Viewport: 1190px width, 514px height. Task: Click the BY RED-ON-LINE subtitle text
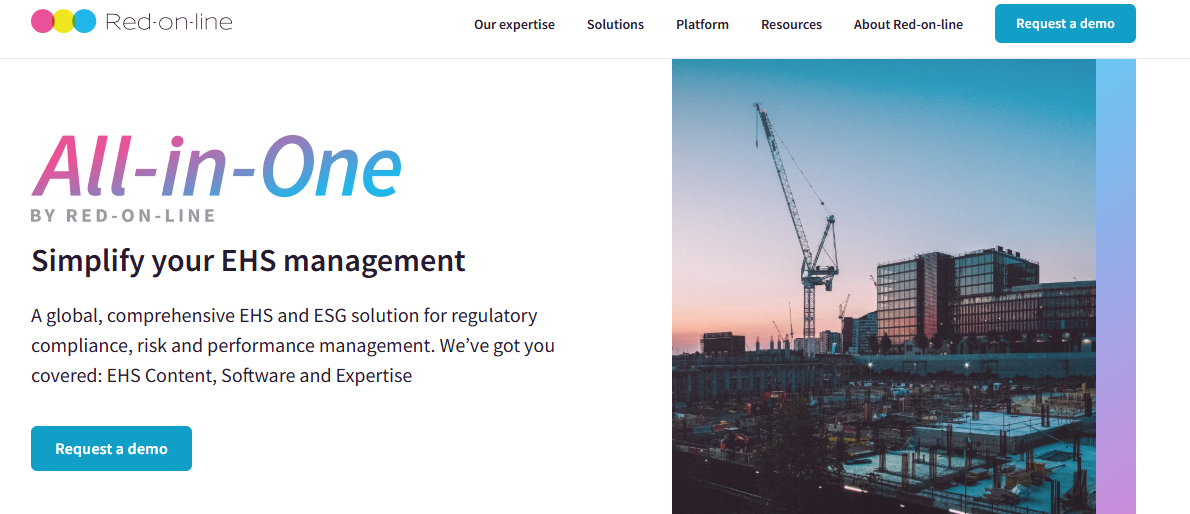123,215
